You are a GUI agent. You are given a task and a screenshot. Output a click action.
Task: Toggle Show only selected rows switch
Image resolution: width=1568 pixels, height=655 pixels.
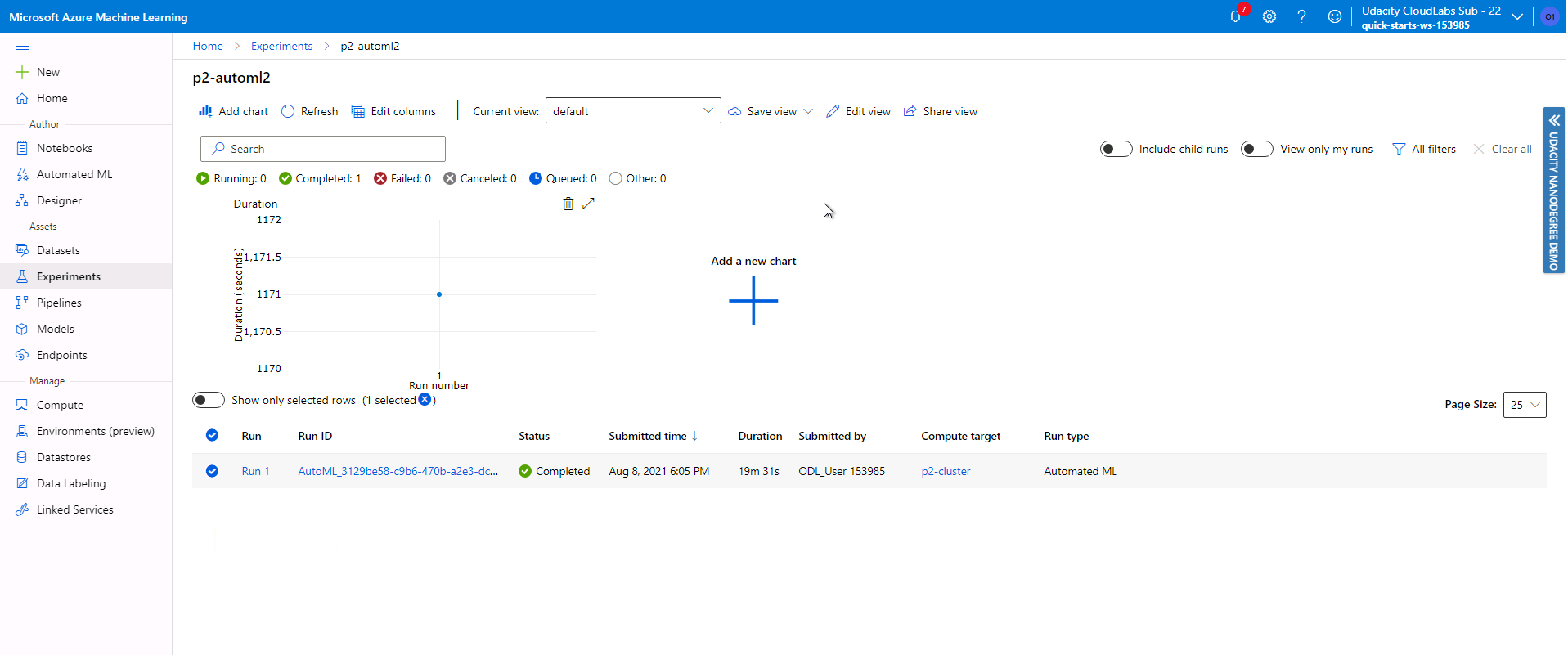click(x=209, y=400)
